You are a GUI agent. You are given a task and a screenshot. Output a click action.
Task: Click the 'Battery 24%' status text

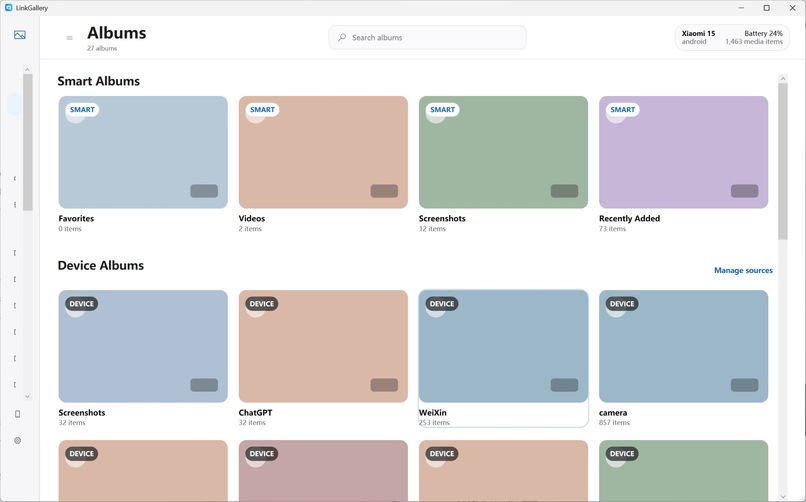point(763,33)
